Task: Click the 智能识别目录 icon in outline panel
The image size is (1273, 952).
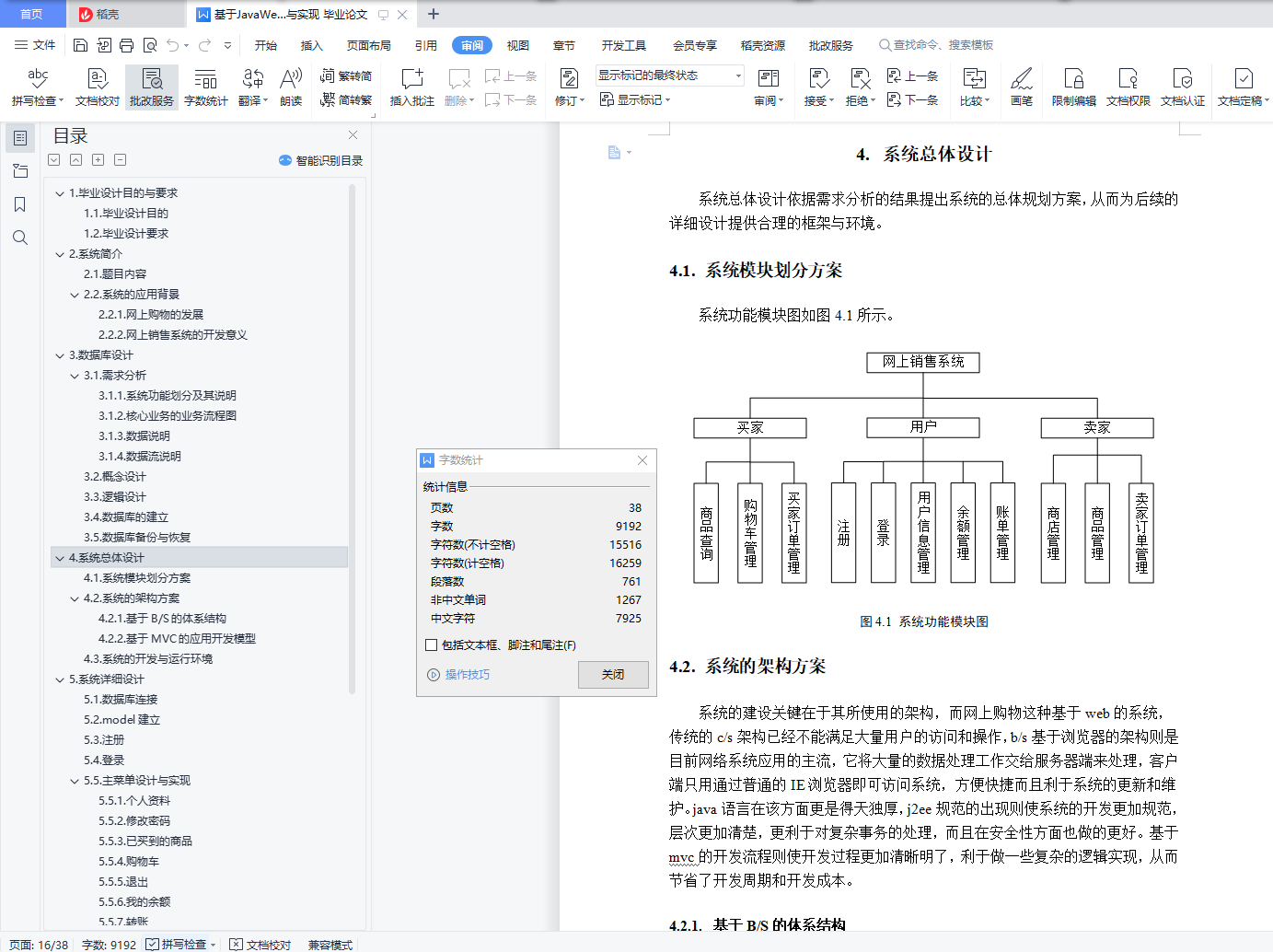Action: 285,160
